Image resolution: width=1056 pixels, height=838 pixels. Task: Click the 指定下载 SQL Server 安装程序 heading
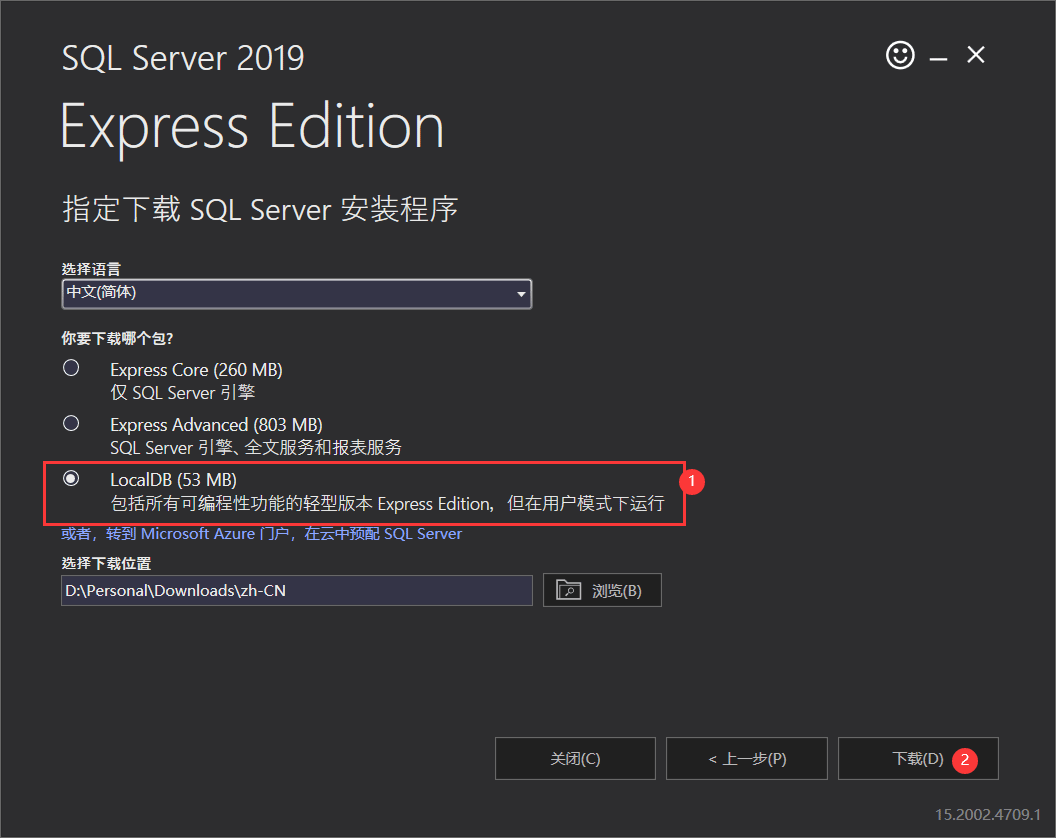pos(260,210)
